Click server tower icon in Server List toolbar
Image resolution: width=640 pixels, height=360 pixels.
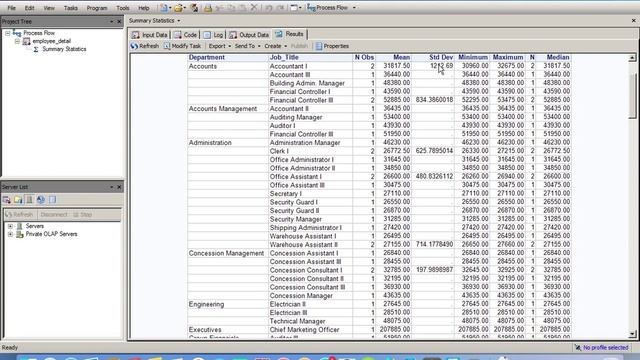[x=29, y=200]
